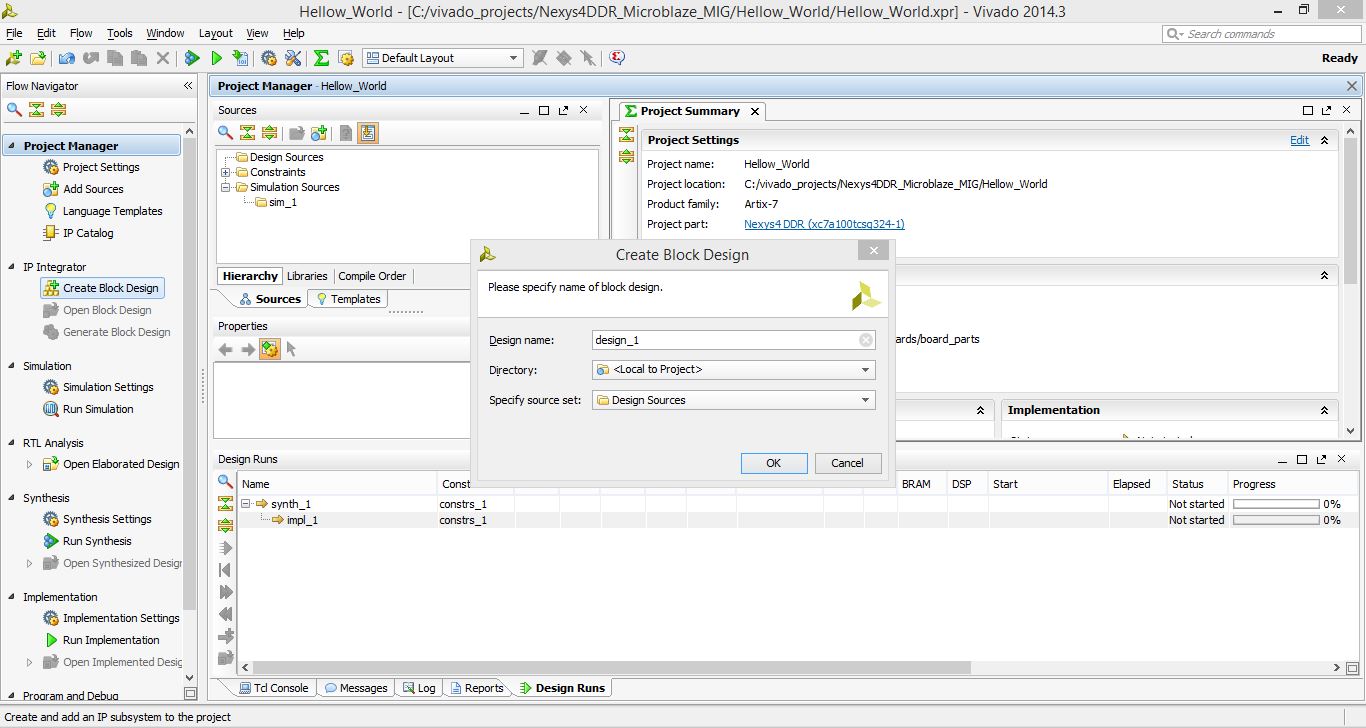Click Collapse All icon in Sources panel

click(247, 133)
